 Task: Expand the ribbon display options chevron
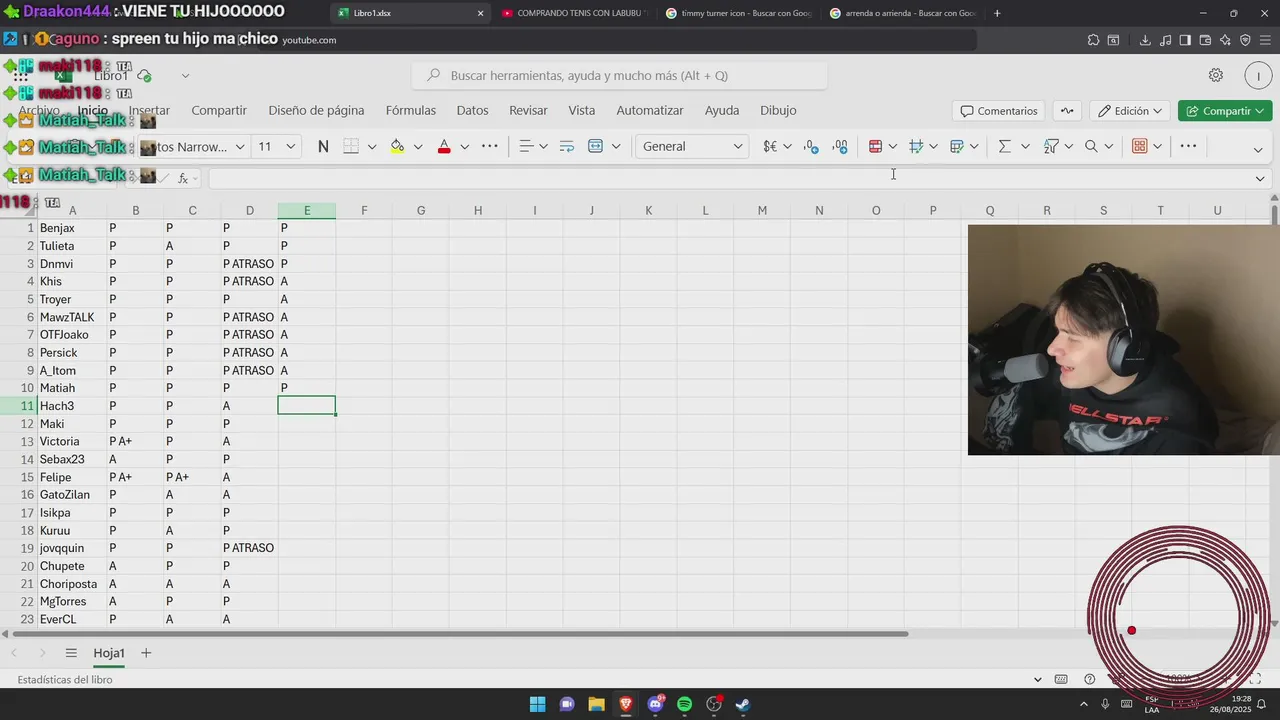pos(1258,149)
